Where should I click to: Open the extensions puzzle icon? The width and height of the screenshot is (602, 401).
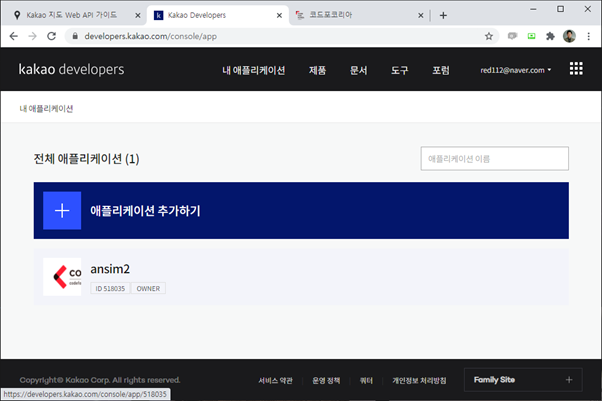tap(550, 36)
